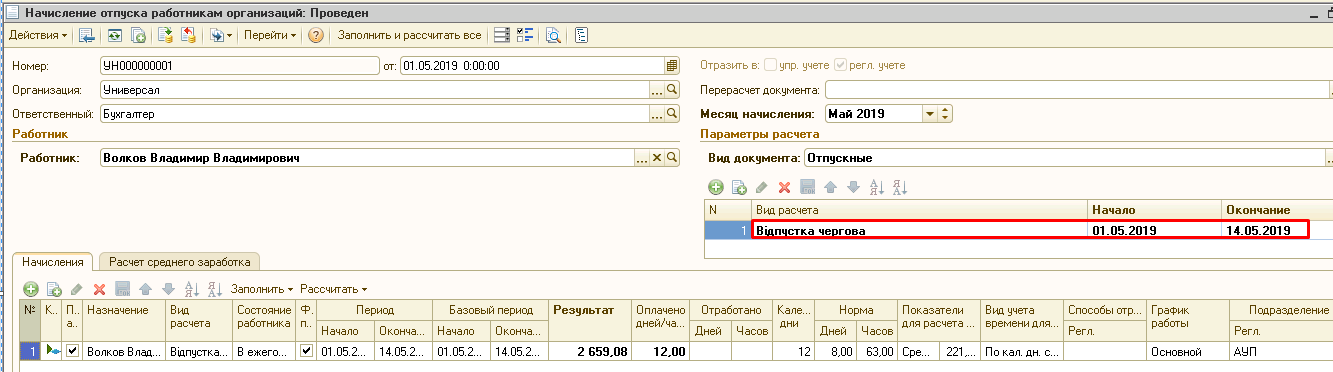Image resolution: width=1333 pixels, height=372 pixels.
Task: Sort descending icon in Начисления toolbar
Action: point(214,289)
